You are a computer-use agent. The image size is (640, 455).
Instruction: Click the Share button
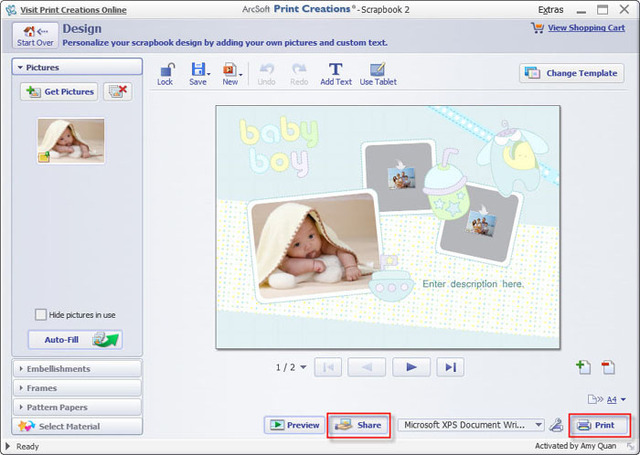pyautogui.click(x=358, y=425)
